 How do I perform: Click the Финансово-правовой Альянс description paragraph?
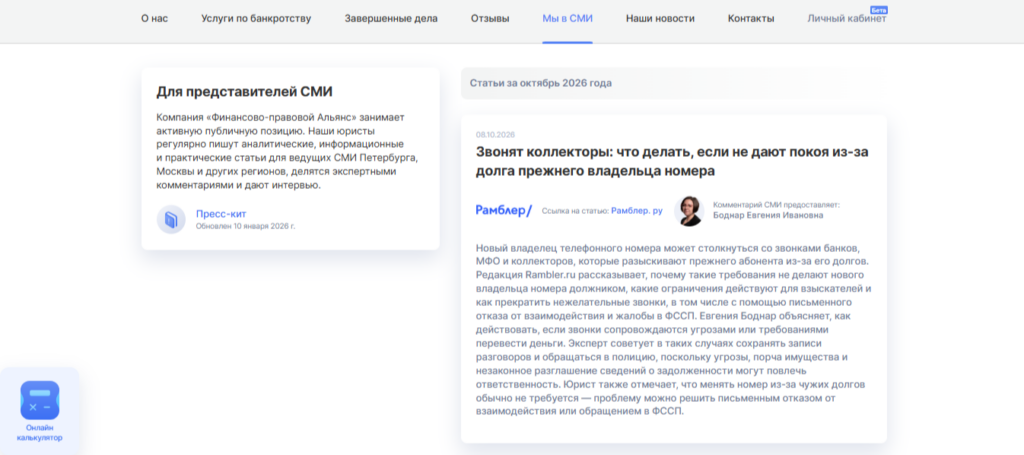(x=287, y=151)
